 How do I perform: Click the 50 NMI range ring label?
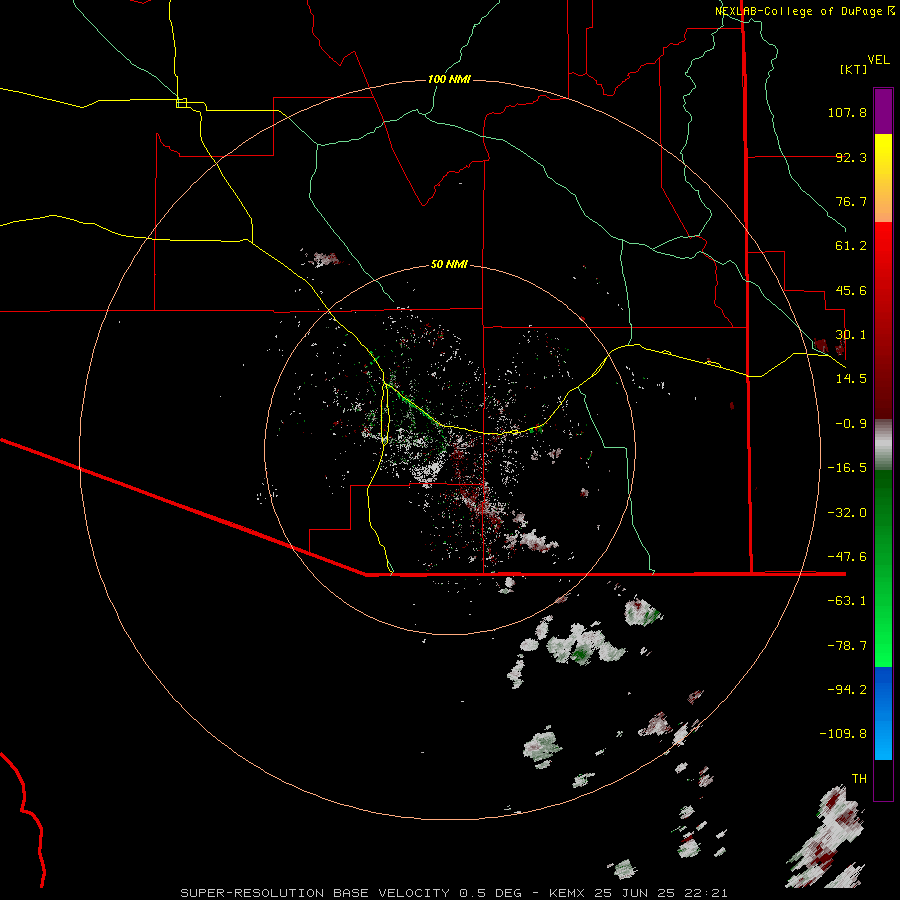[x=449, y=264]
